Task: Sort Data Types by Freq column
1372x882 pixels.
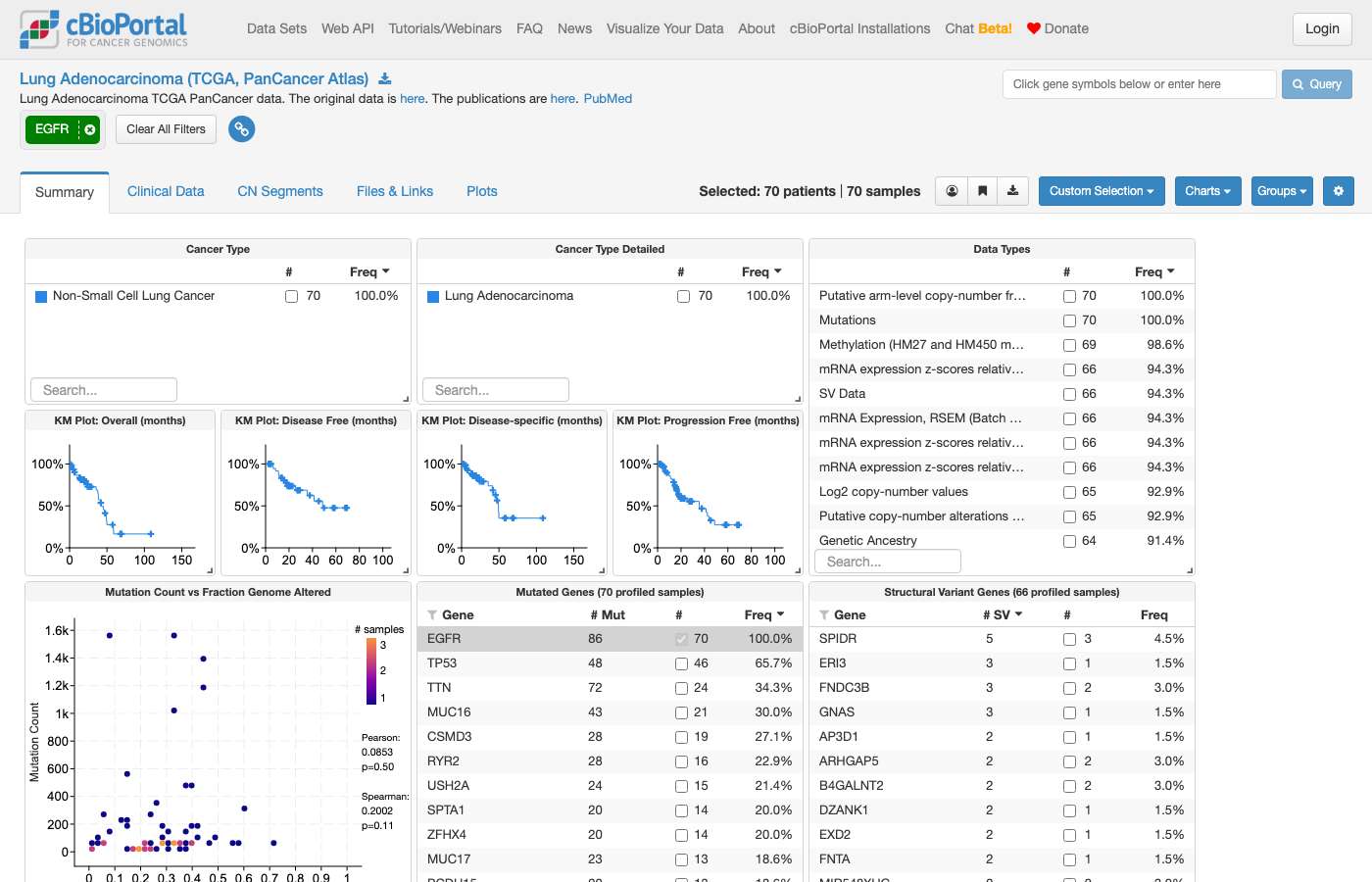Action: [1154, 272]
